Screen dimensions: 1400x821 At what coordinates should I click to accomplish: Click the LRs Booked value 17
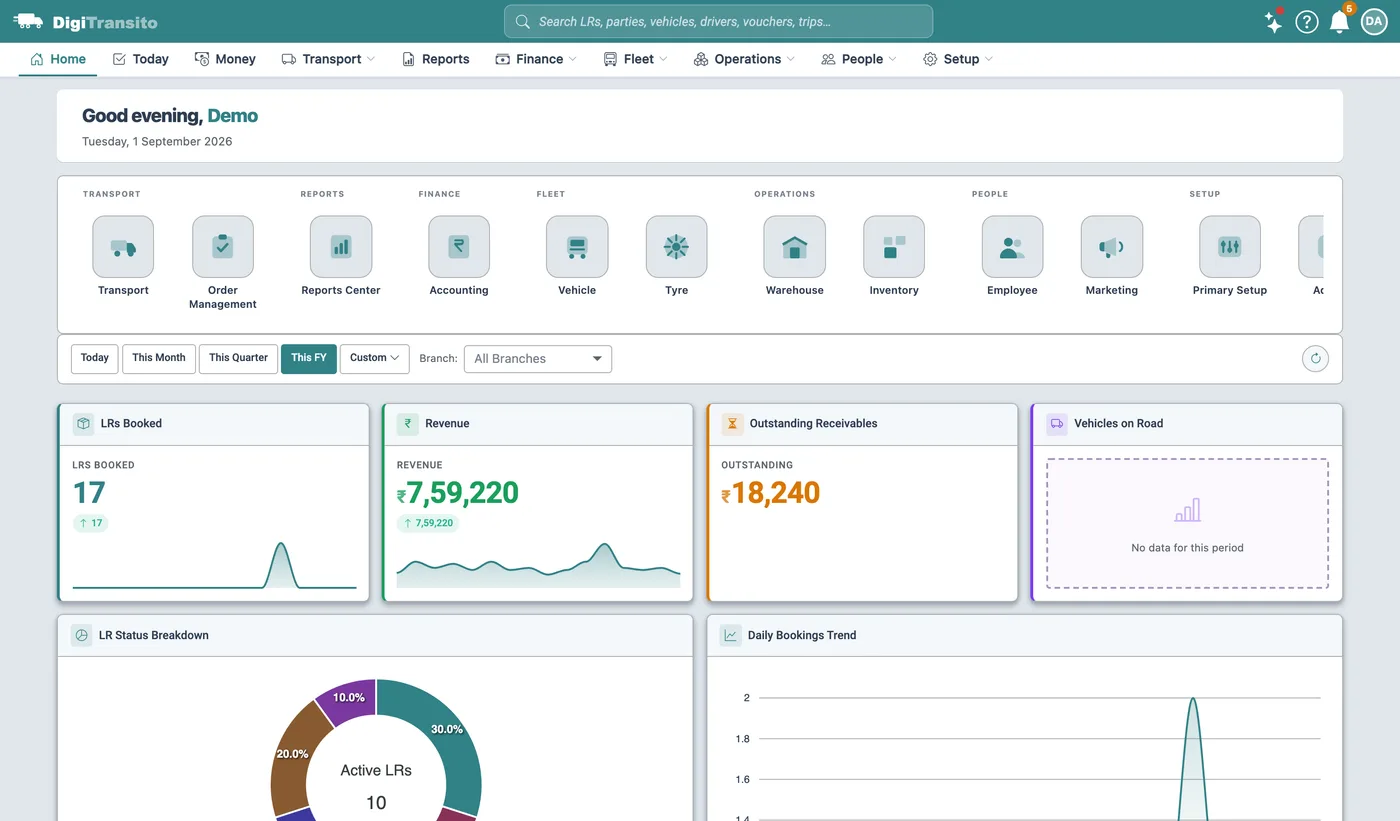(89, 493)
